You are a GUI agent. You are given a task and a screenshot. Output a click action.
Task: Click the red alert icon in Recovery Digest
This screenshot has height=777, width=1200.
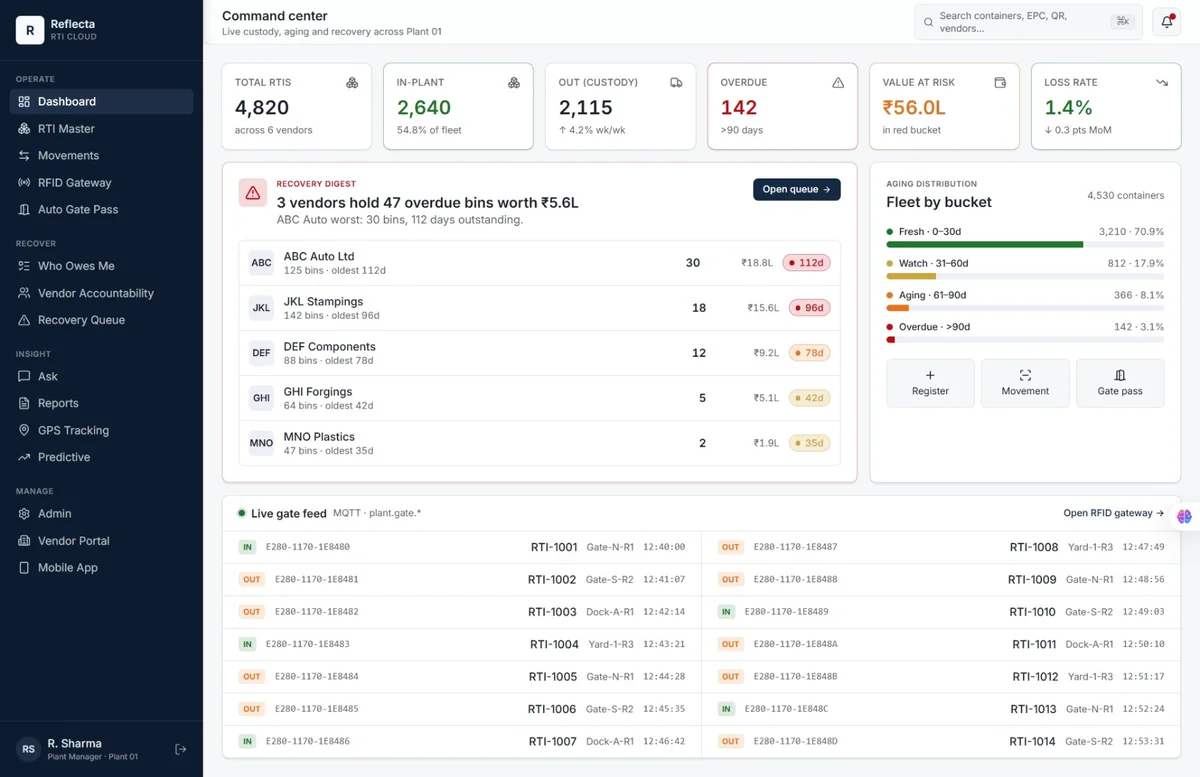(253, 193)
